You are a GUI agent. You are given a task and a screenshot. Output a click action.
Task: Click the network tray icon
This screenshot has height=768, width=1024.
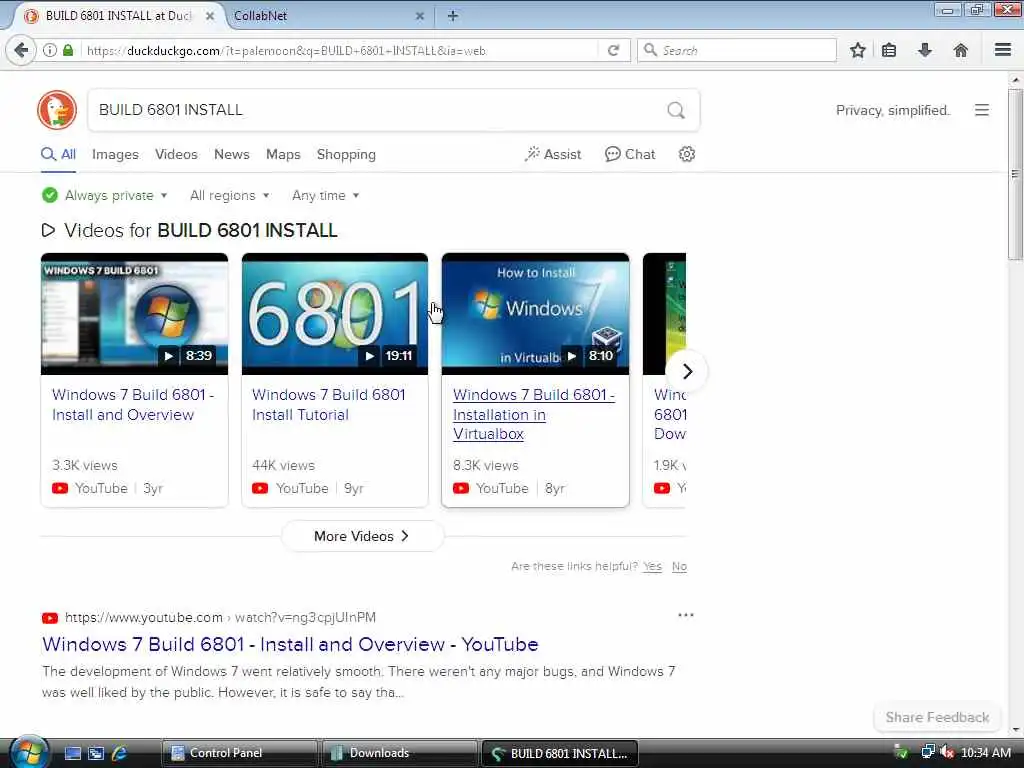[927, 753]
